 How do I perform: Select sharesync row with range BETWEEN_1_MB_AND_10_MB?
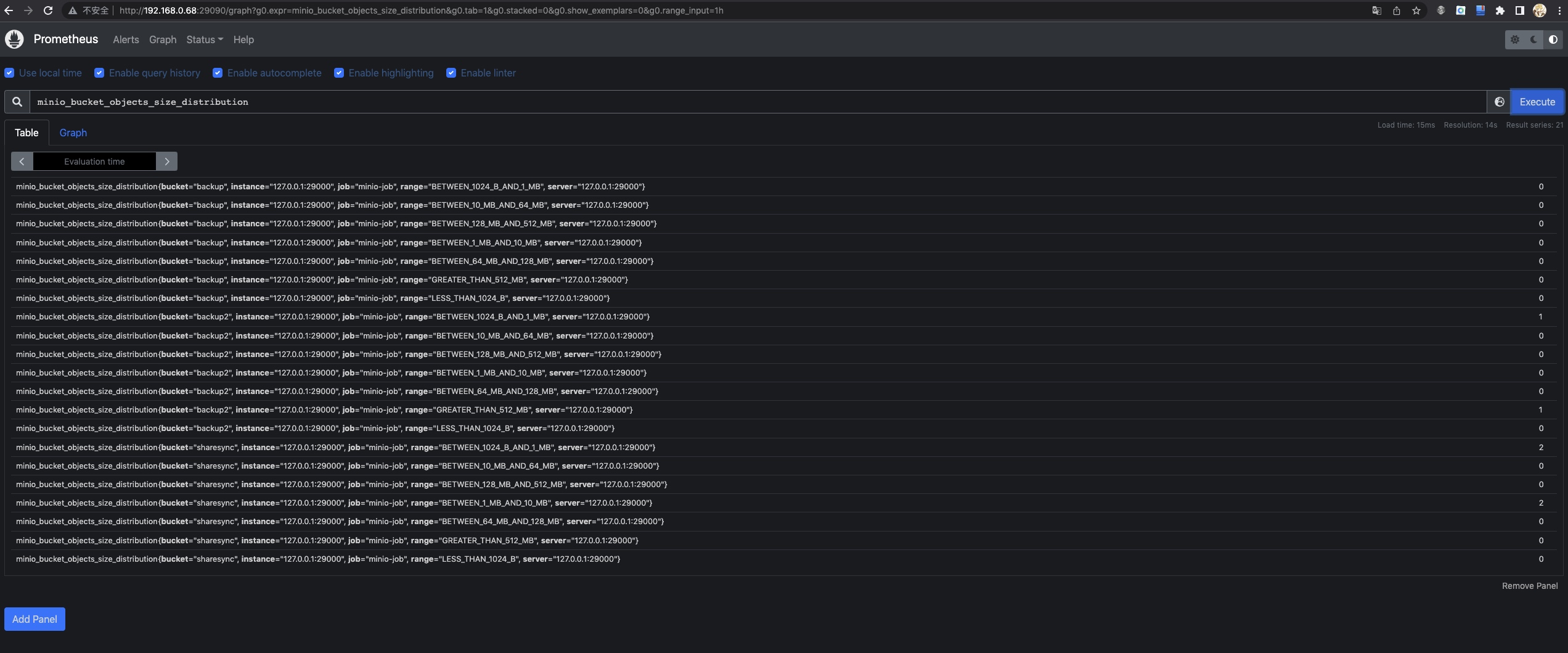point(783,503)
